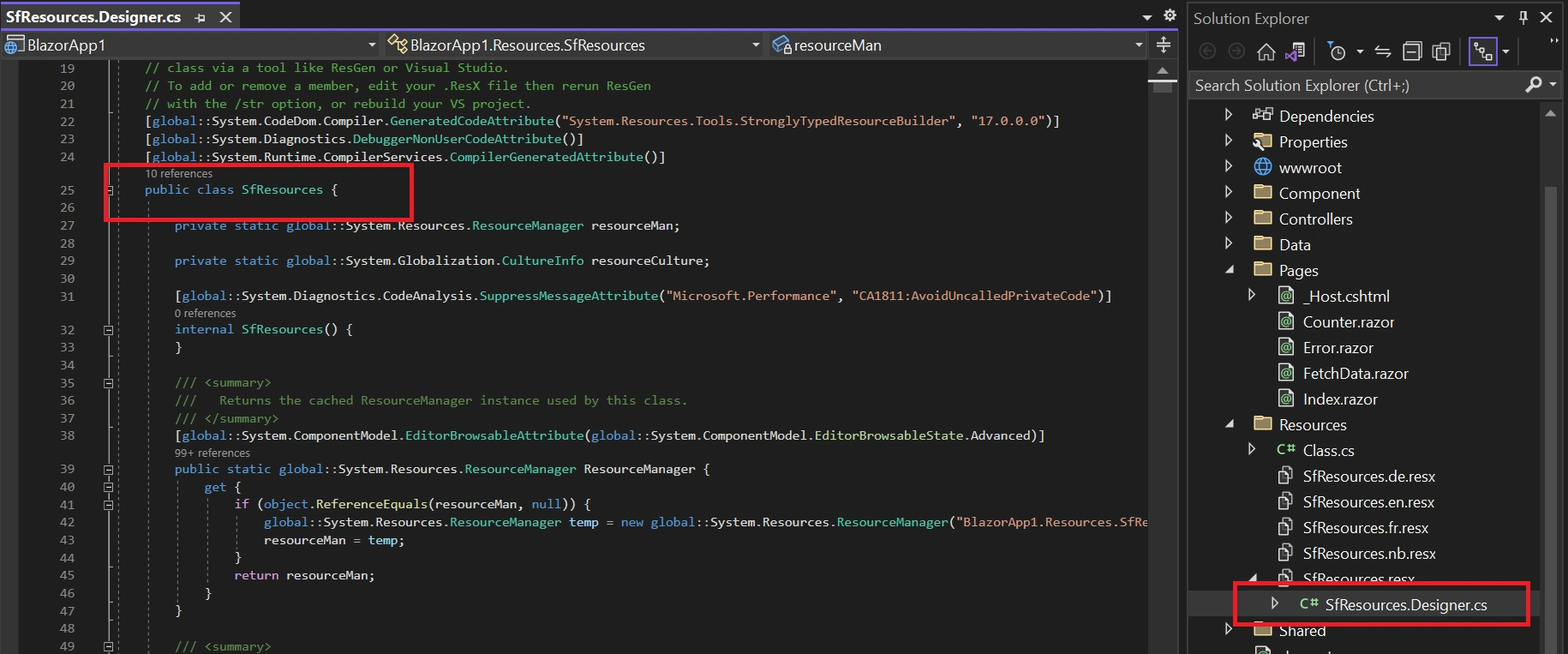Open the '10 references' CodeLens link

(178, 174)
